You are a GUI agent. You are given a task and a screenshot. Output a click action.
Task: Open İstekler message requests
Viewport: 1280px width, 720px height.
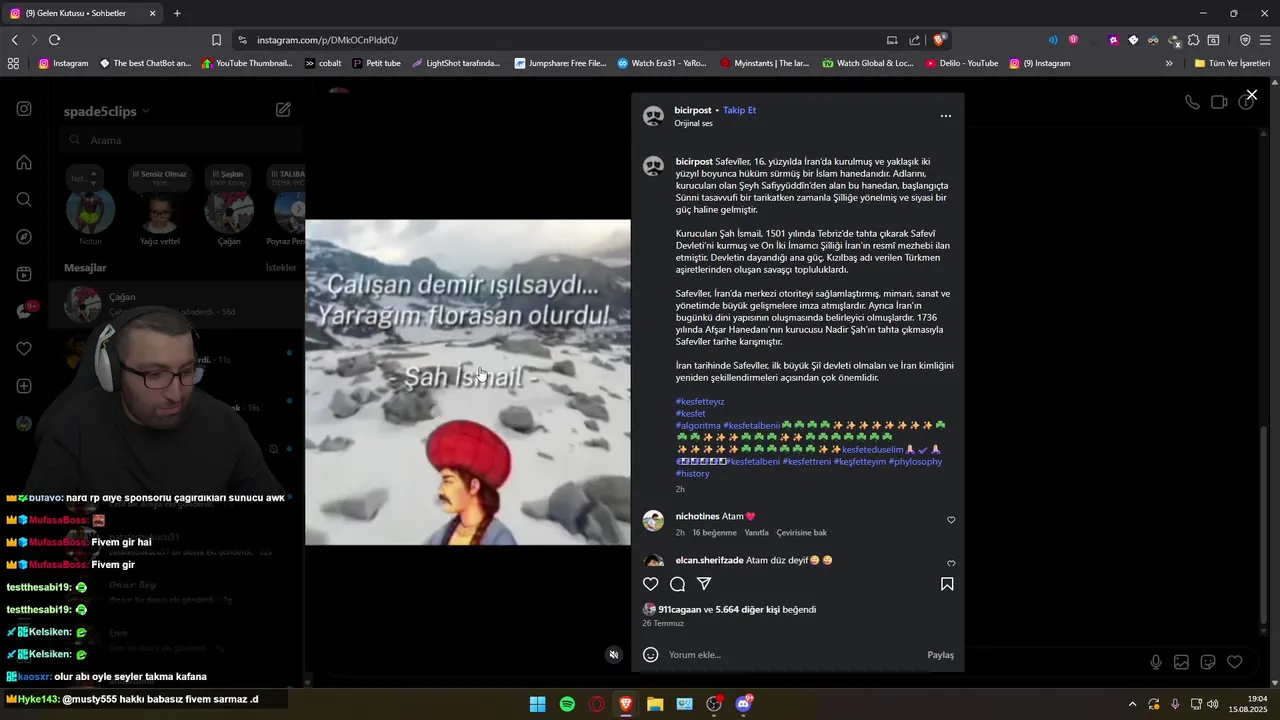tap(281, 268)
